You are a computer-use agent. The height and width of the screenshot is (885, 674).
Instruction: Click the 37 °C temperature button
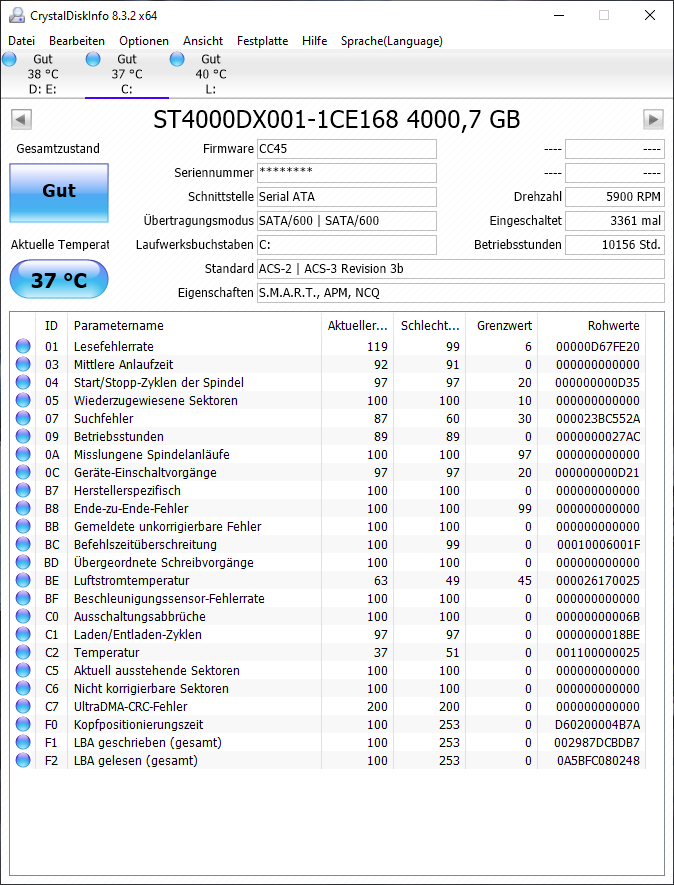coord(59,279)
